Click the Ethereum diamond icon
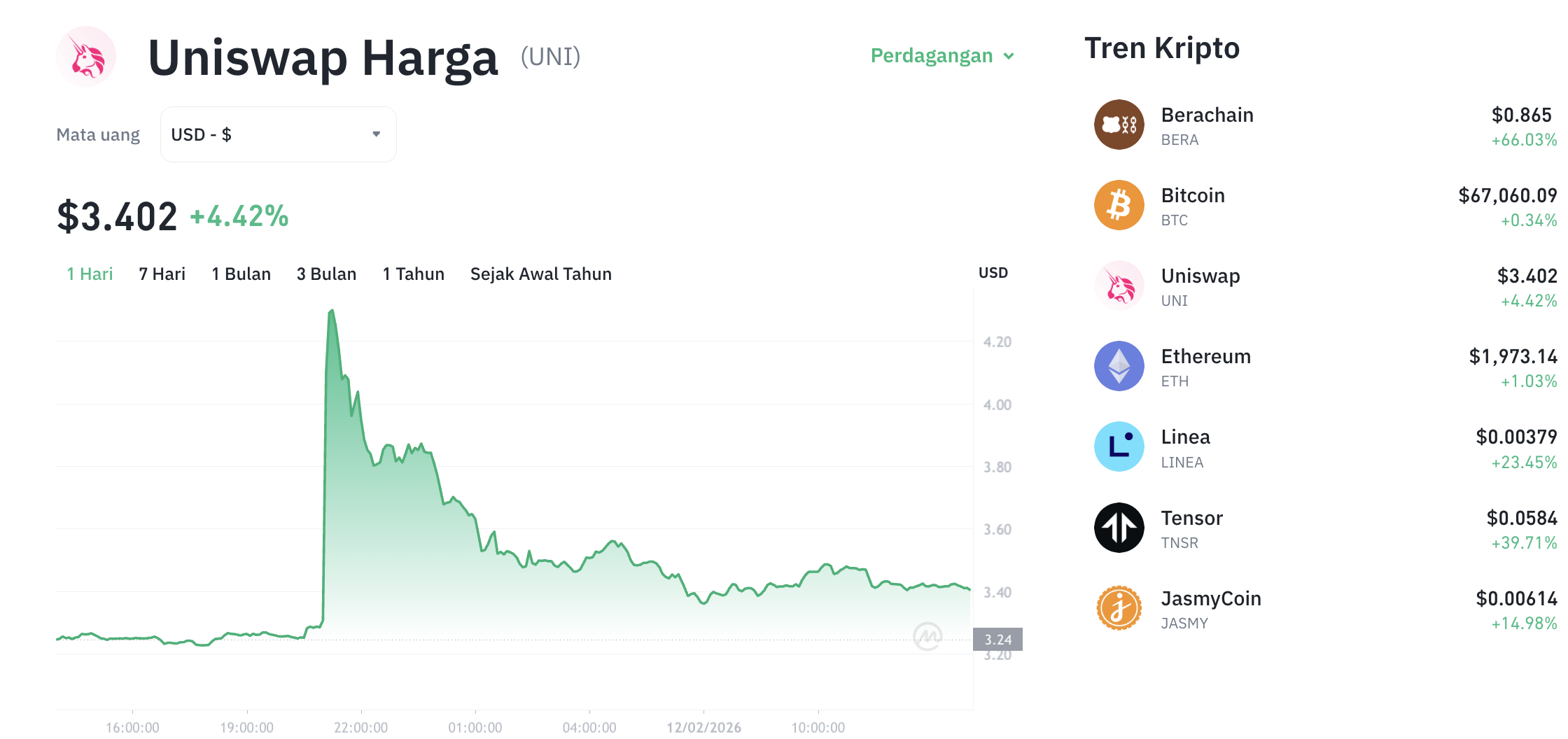Screen dimensions: 1568x739 point(1118,365)
